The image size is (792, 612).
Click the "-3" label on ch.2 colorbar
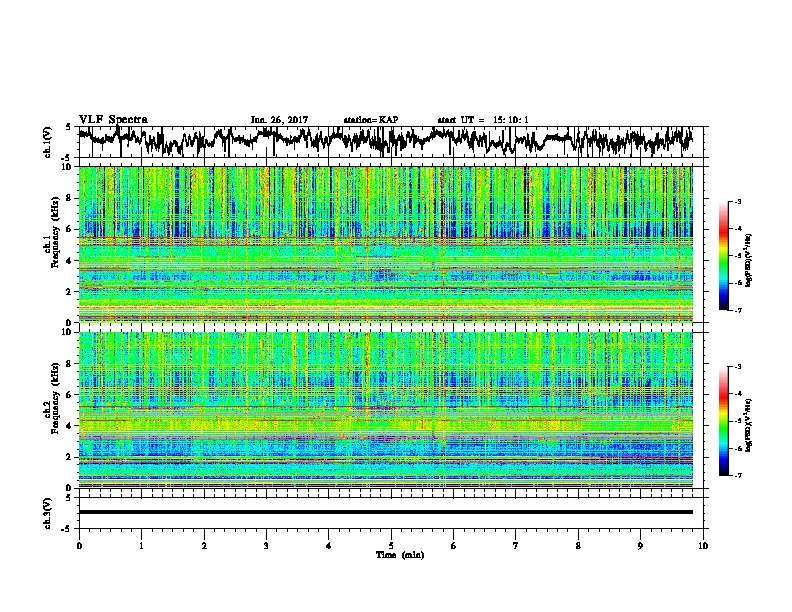pyautogui.click(x=738, y=367)
